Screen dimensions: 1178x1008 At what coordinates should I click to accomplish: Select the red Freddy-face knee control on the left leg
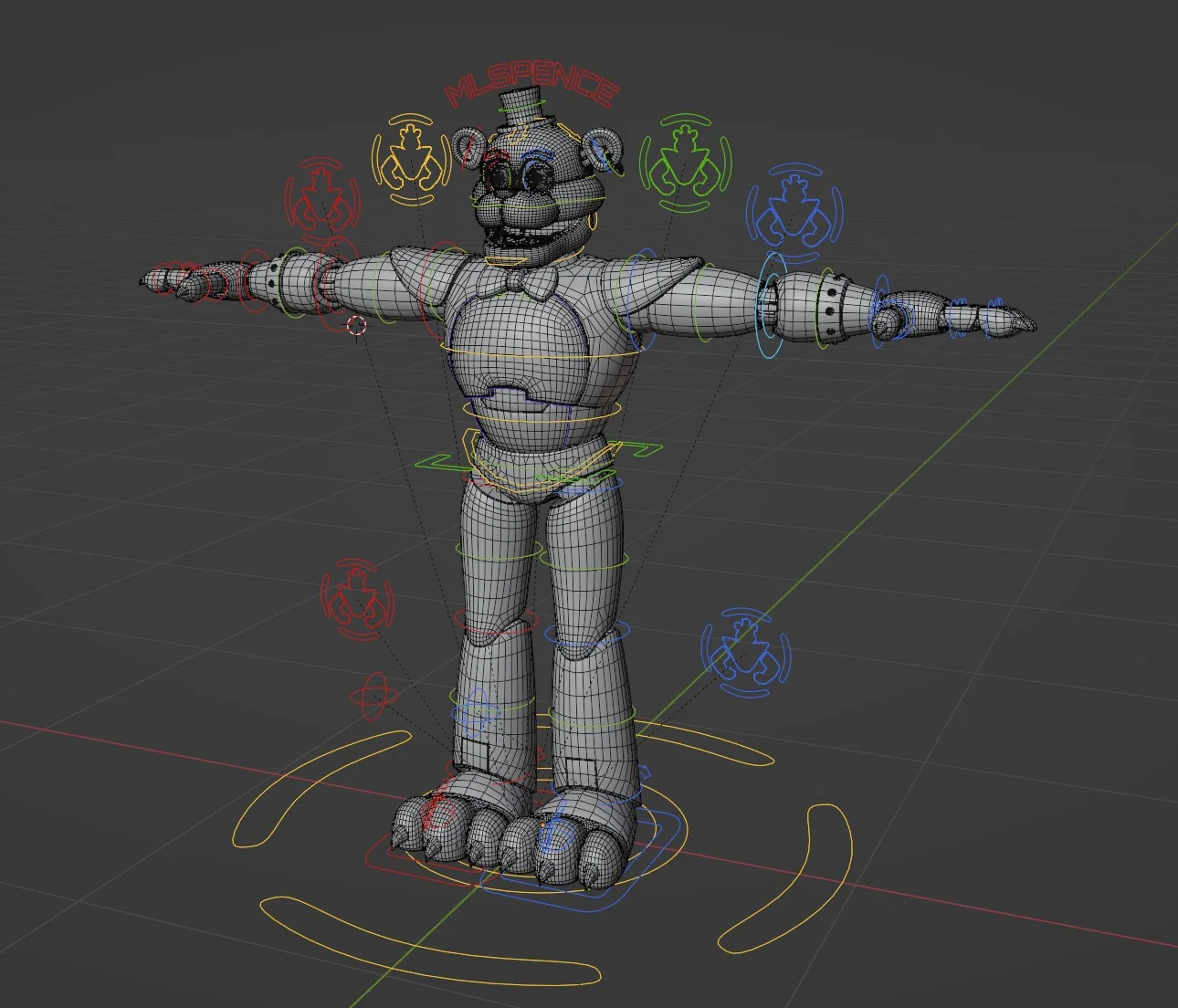tap(354, 598)
